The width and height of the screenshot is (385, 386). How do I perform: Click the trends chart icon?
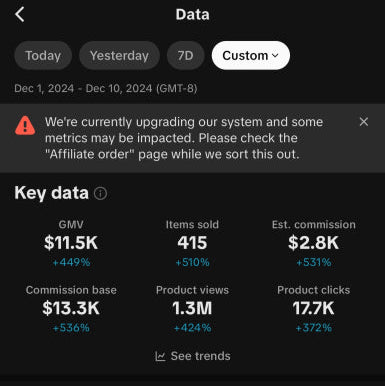coord(160,356)
